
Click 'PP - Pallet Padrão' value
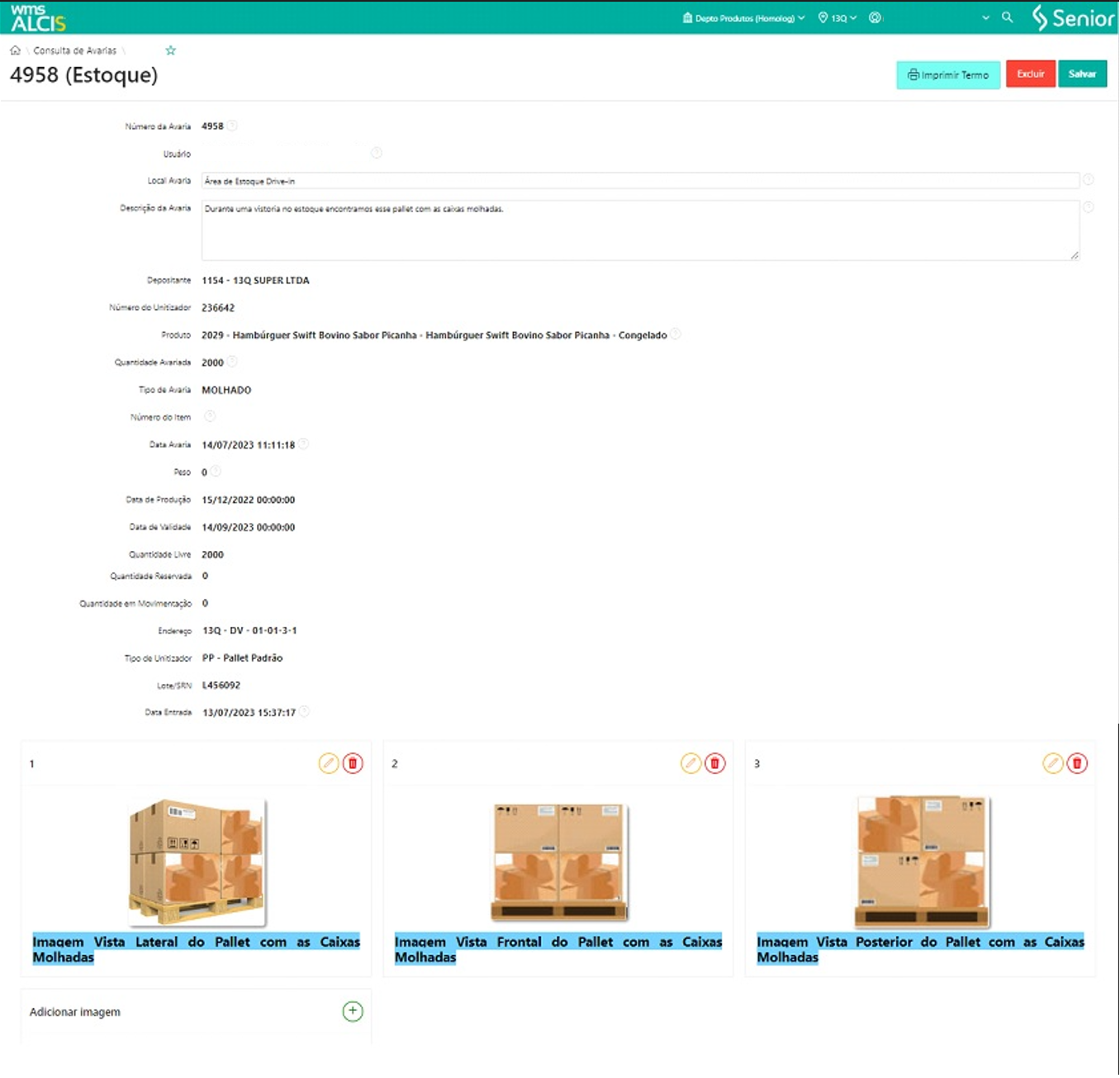243,658
